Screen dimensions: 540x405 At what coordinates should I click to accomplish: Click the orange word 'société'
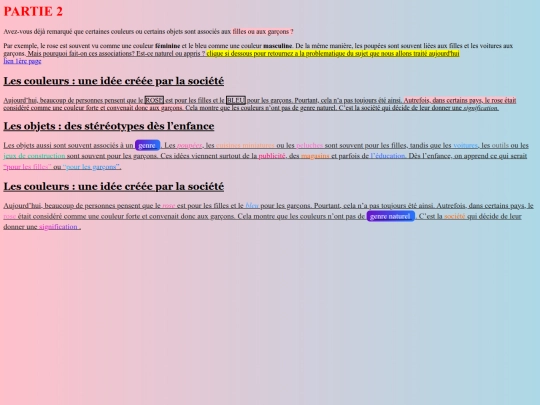(x=455, y=217)
